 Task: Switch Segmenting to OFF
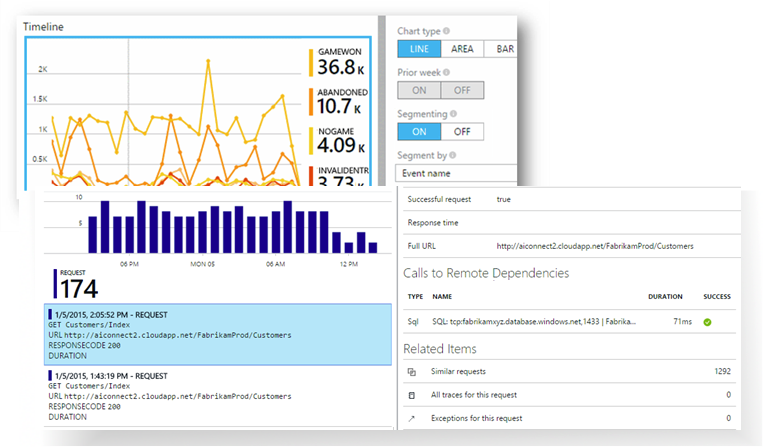tap(462, 132)
